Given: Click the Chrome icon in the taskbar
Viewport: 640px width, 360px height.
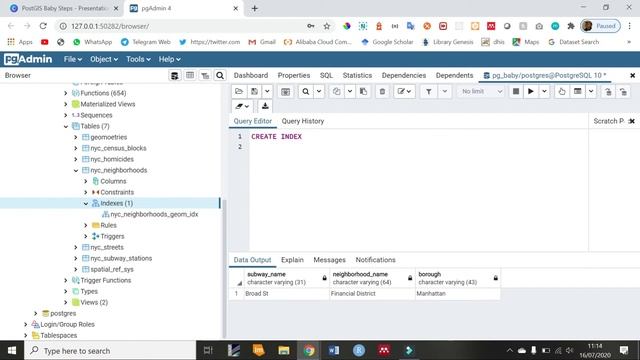Looking at the screenshot, I should (309, 351).
